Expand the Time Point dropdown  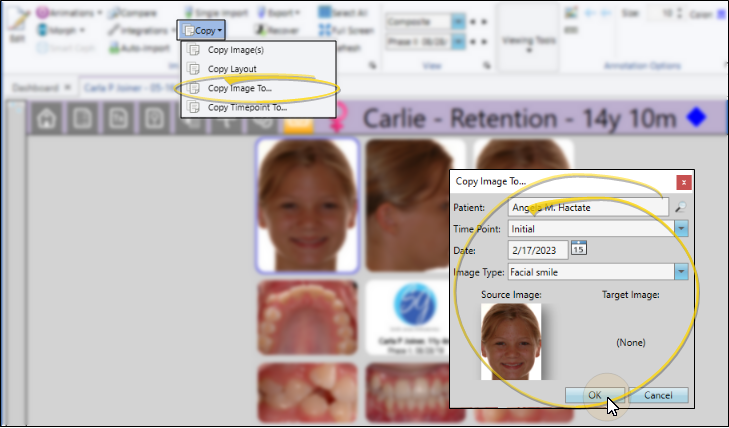(x=681, y=228)
